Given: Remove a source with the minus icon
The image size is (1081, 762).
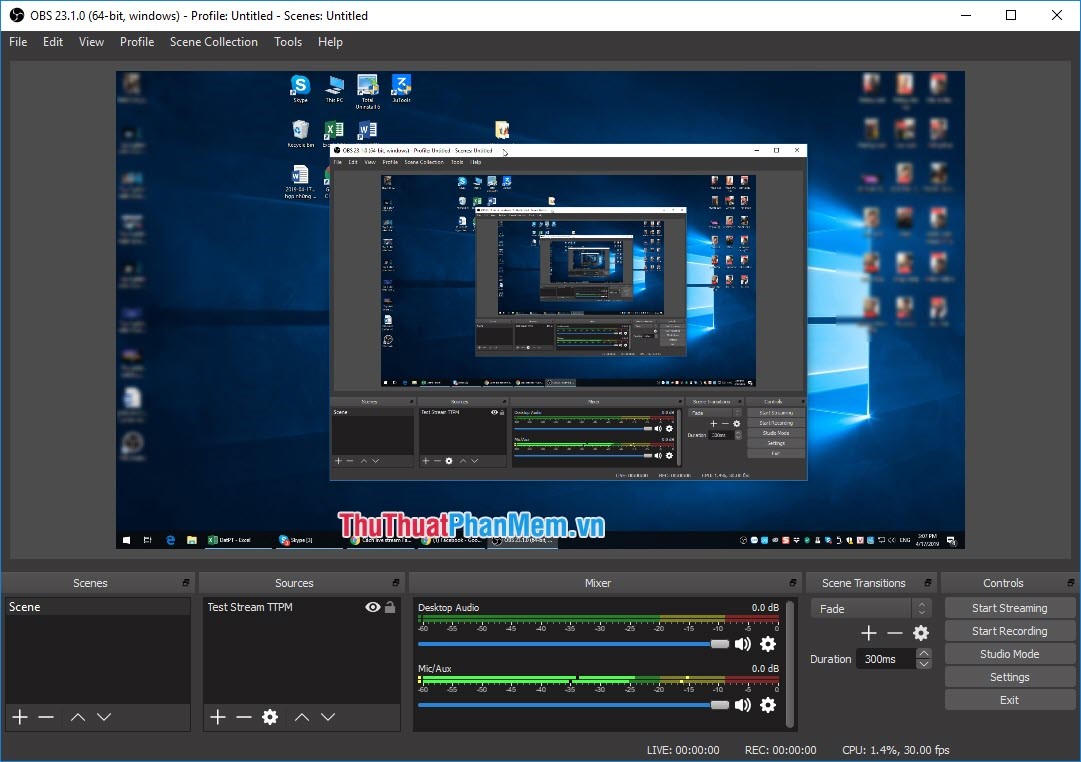Looking at the screenshot, I should point(242,717).
